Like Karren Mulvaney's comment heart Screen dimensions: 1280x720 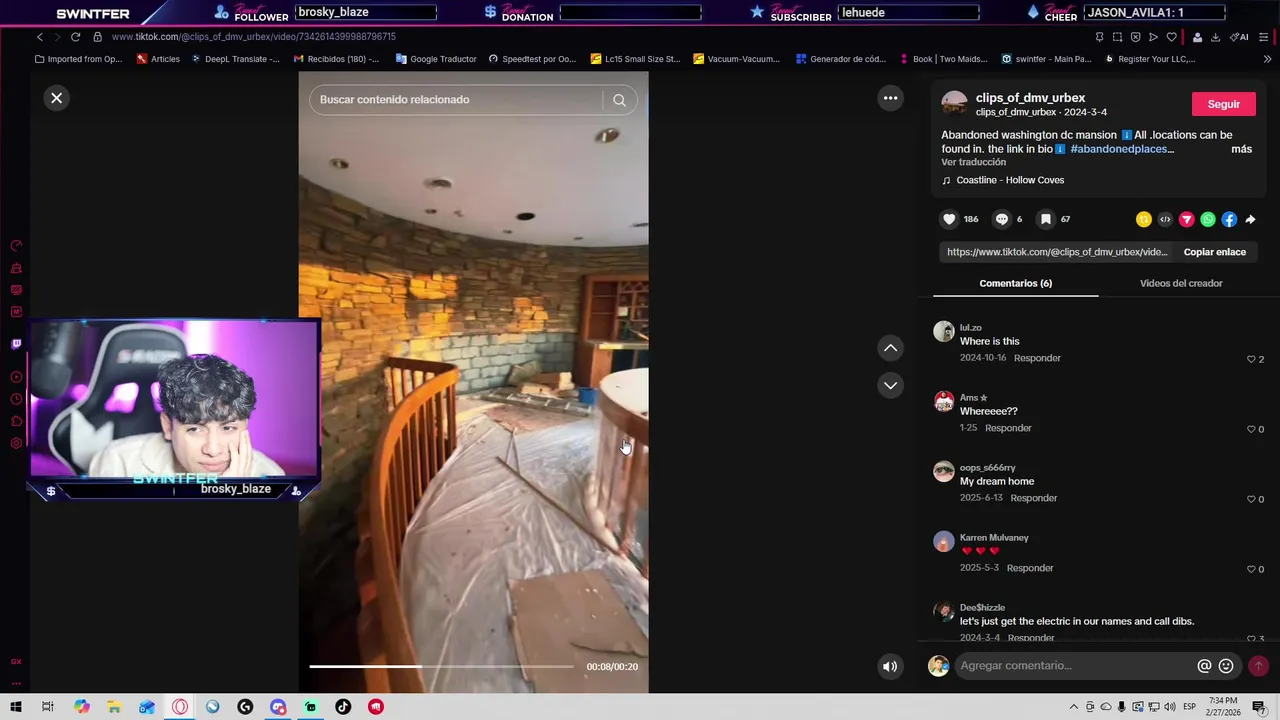pos(1251,569)
